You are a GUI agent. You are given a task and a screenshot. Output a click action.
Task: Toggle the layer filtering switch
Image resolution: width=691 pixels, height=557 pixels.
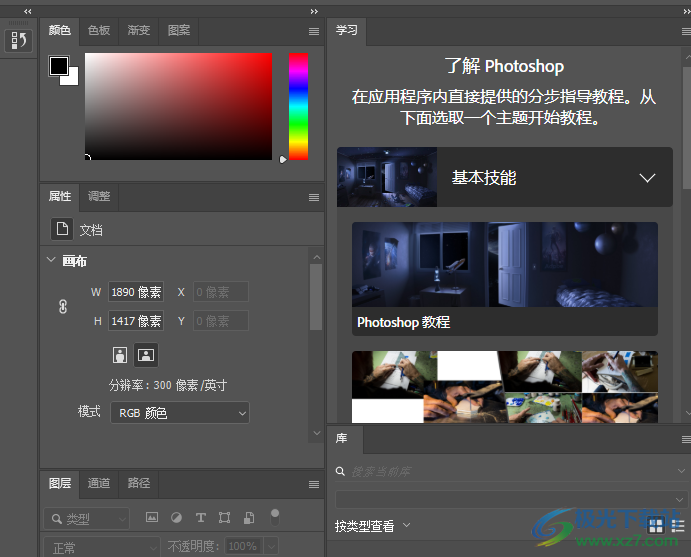275,517
